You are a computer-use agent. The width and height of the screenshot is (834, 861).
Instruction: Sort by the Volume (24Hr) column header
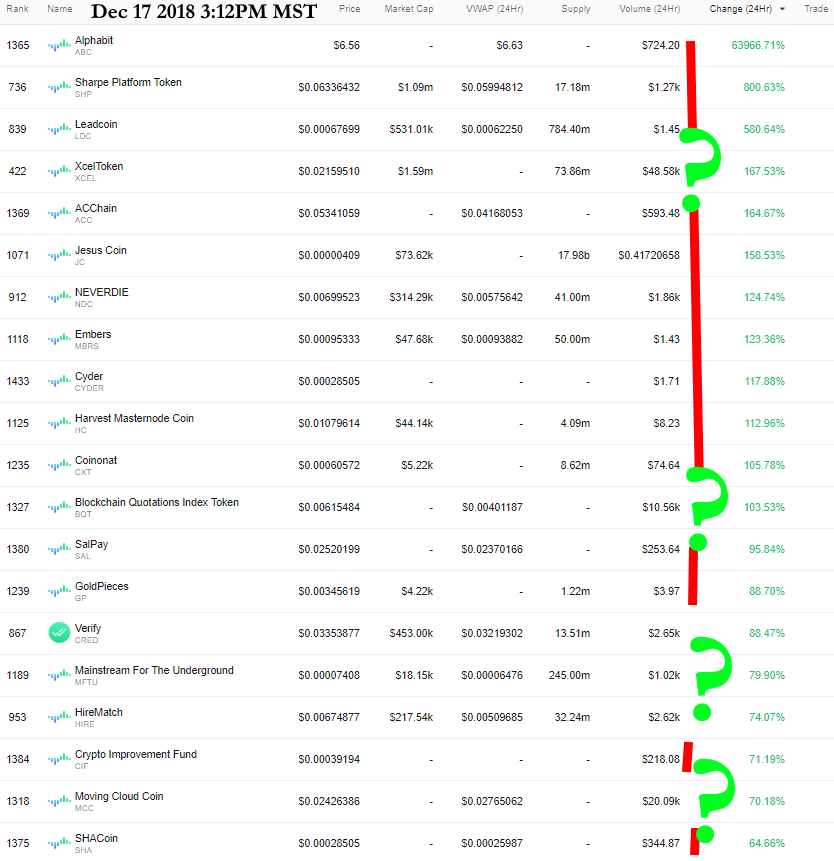click(650, 9)
